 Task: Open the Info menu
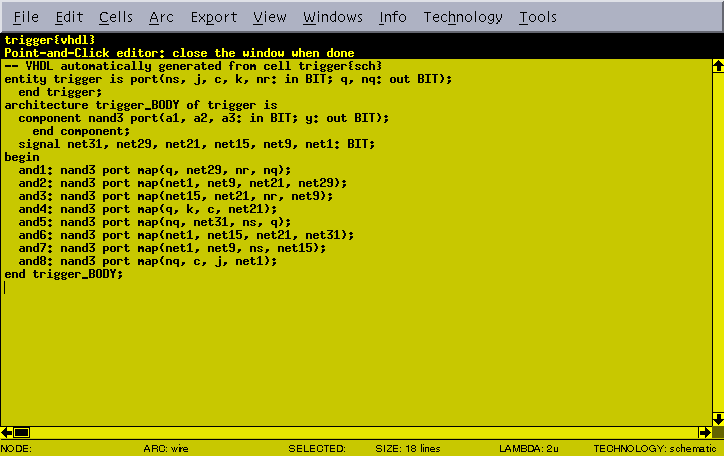tap(393, 17)
